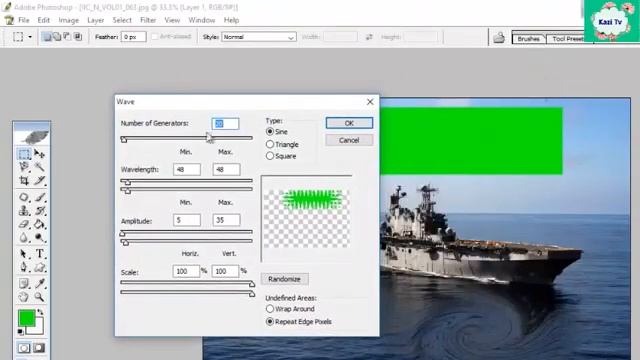Image resolution: width=640 pixels, height=360 pixels.
Task: Select the Notes tool
Action: coord(24,284)
